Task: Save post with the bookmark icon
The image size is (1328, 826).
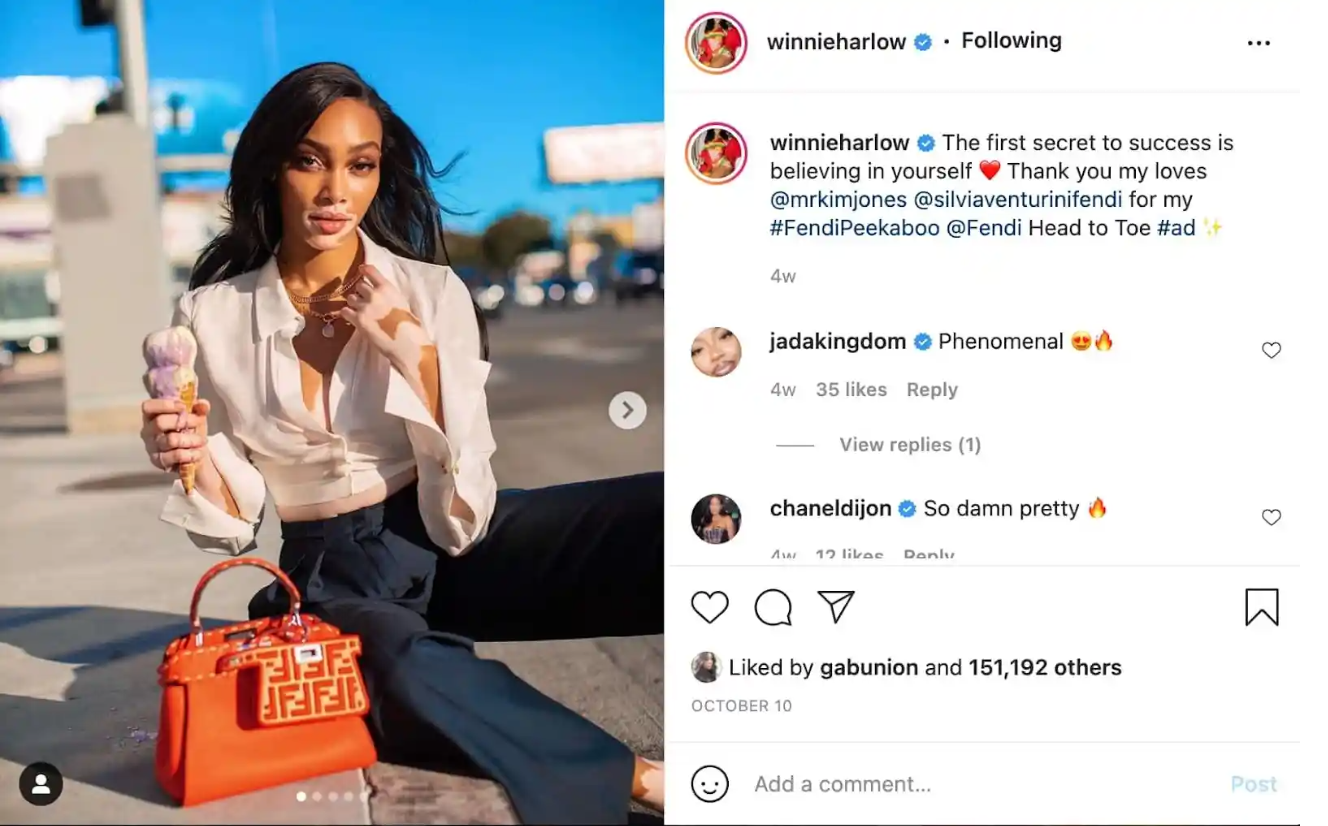Action: click(x=1262, y=607)
